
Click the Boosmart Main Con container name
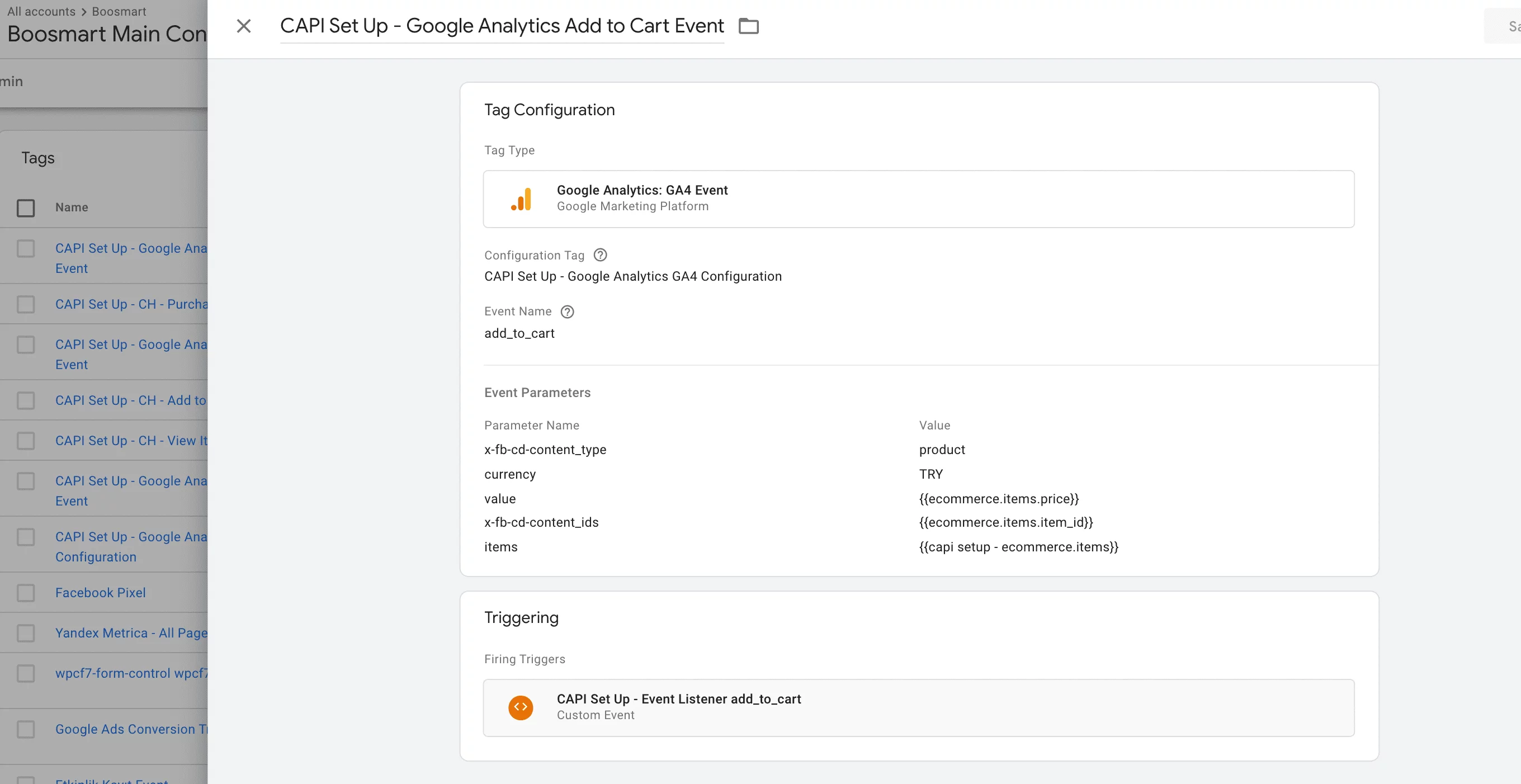pos(107,34)
